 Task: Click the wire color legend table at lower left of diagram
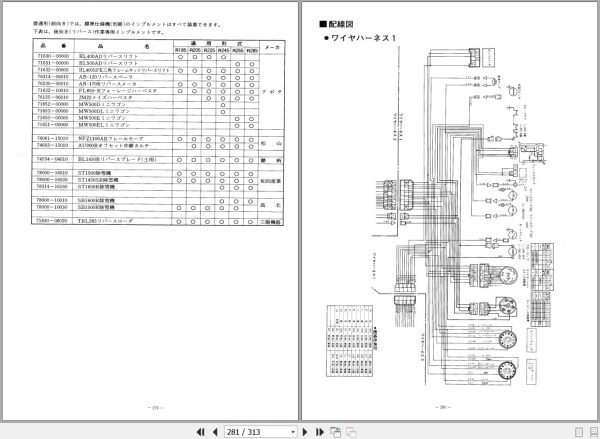(350, 341)
